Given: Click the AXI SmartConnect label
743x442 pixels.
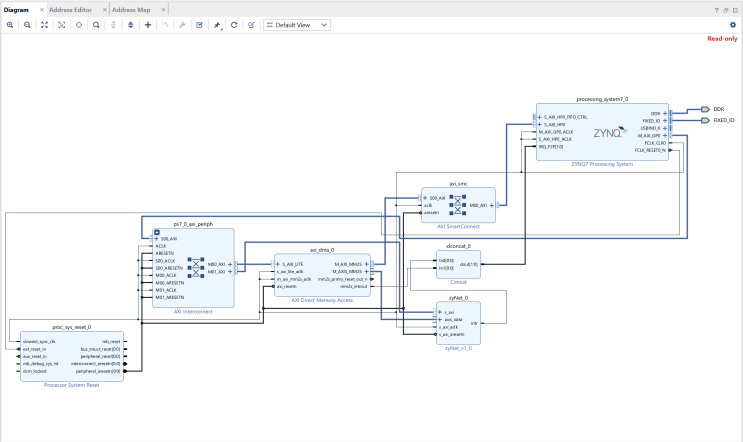Looking at the screenshot, I should click(458, 226).
